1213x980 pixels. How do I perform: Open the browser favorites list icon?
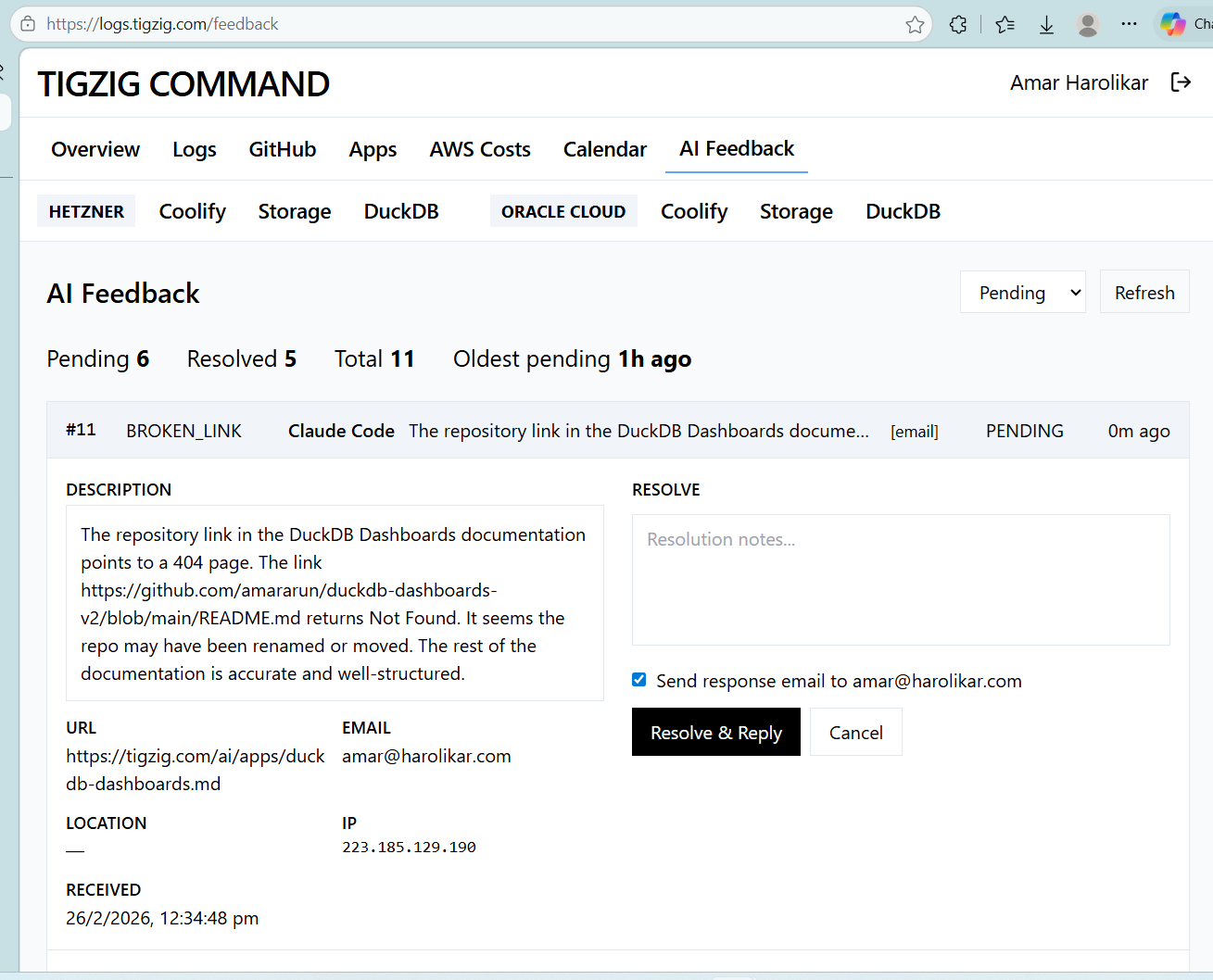1005,25
